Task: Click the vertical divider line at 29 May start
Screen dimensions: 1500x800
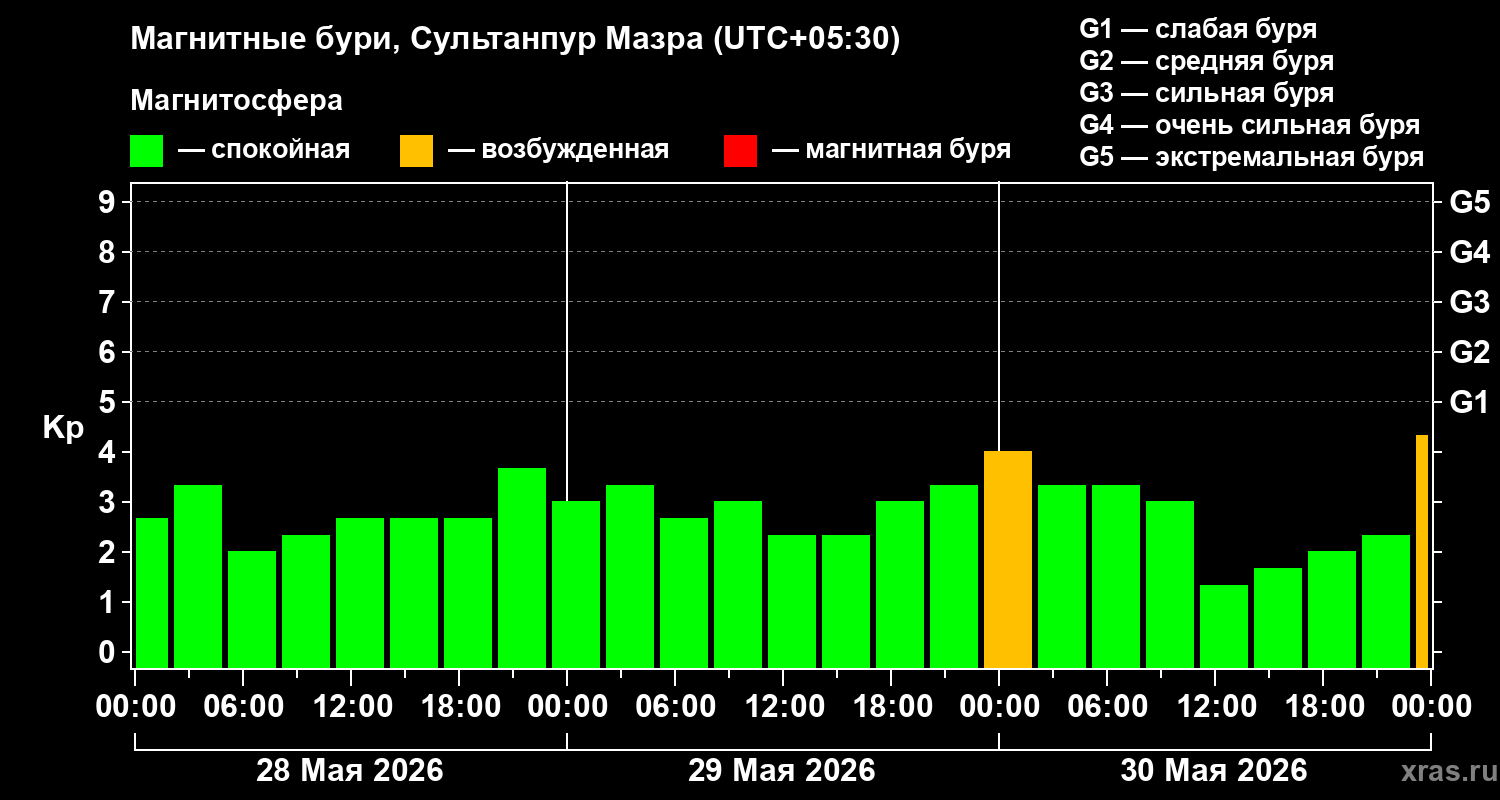Action: click(x=567, y=425)
